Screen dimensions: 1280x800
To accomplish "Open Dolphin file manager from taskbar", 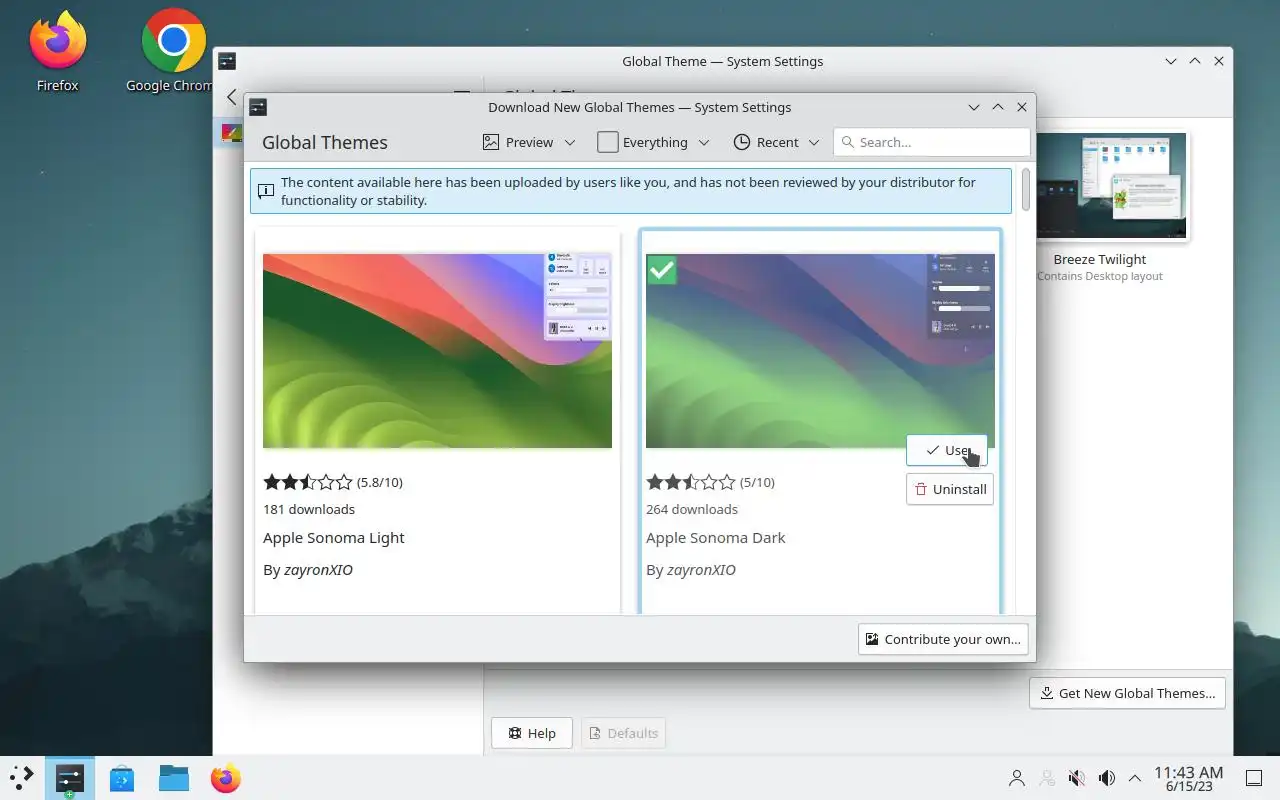I will pyautogui.click(x=174, y=778).
